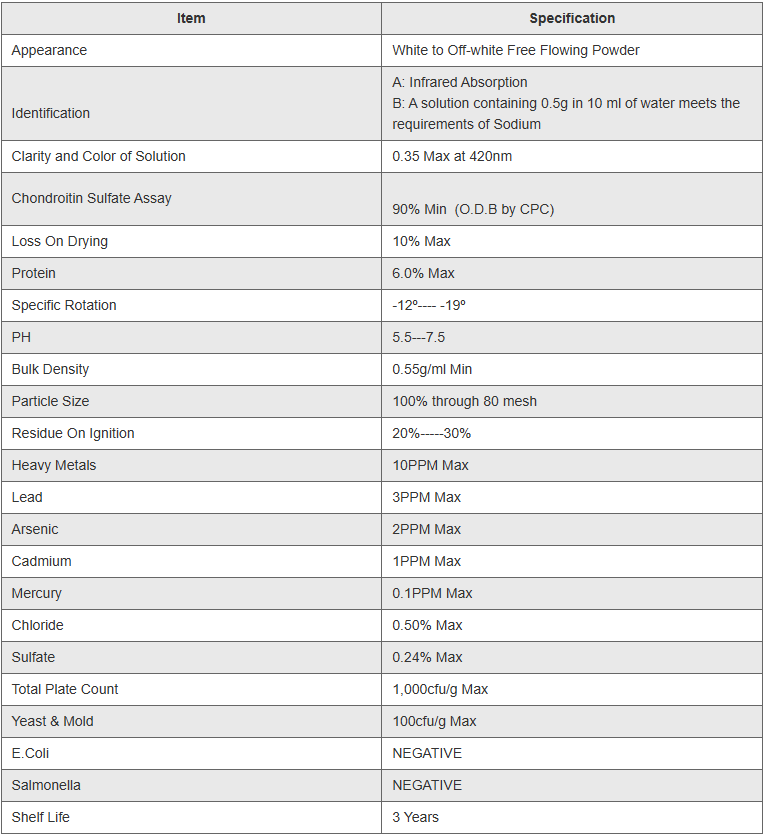Click the Protein "6.0% Max" value
Screen dimensions: 763x834
pos(423,273)
